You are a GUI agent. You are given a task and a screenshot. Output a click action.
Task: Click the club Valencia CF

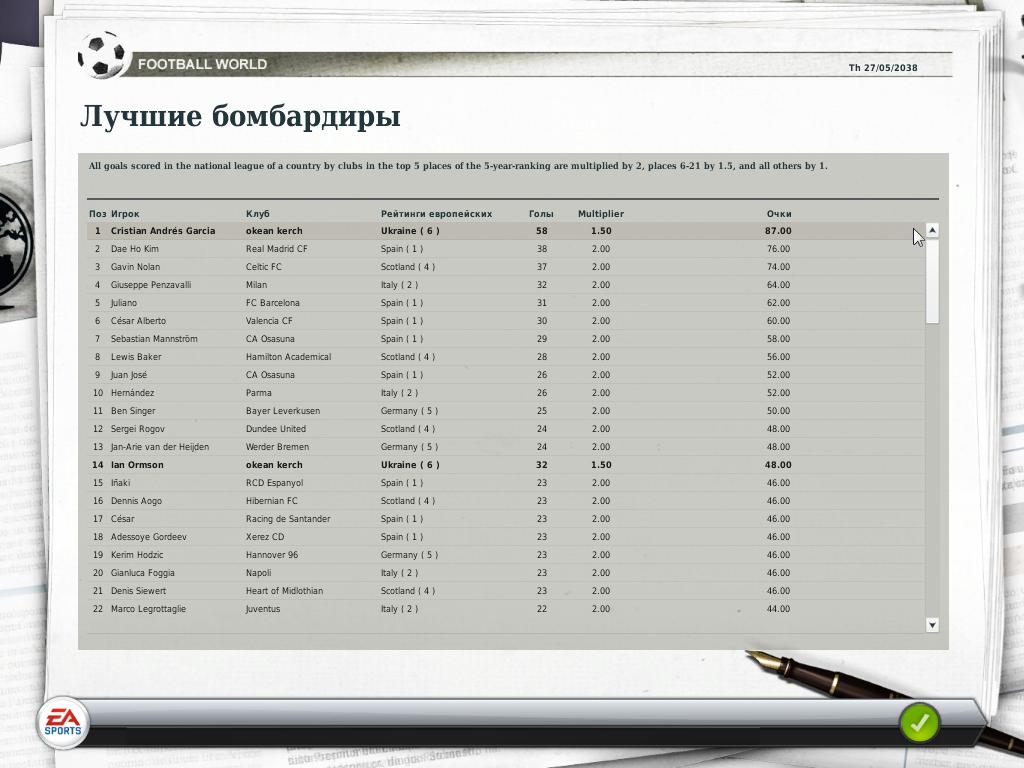(269, 321)
